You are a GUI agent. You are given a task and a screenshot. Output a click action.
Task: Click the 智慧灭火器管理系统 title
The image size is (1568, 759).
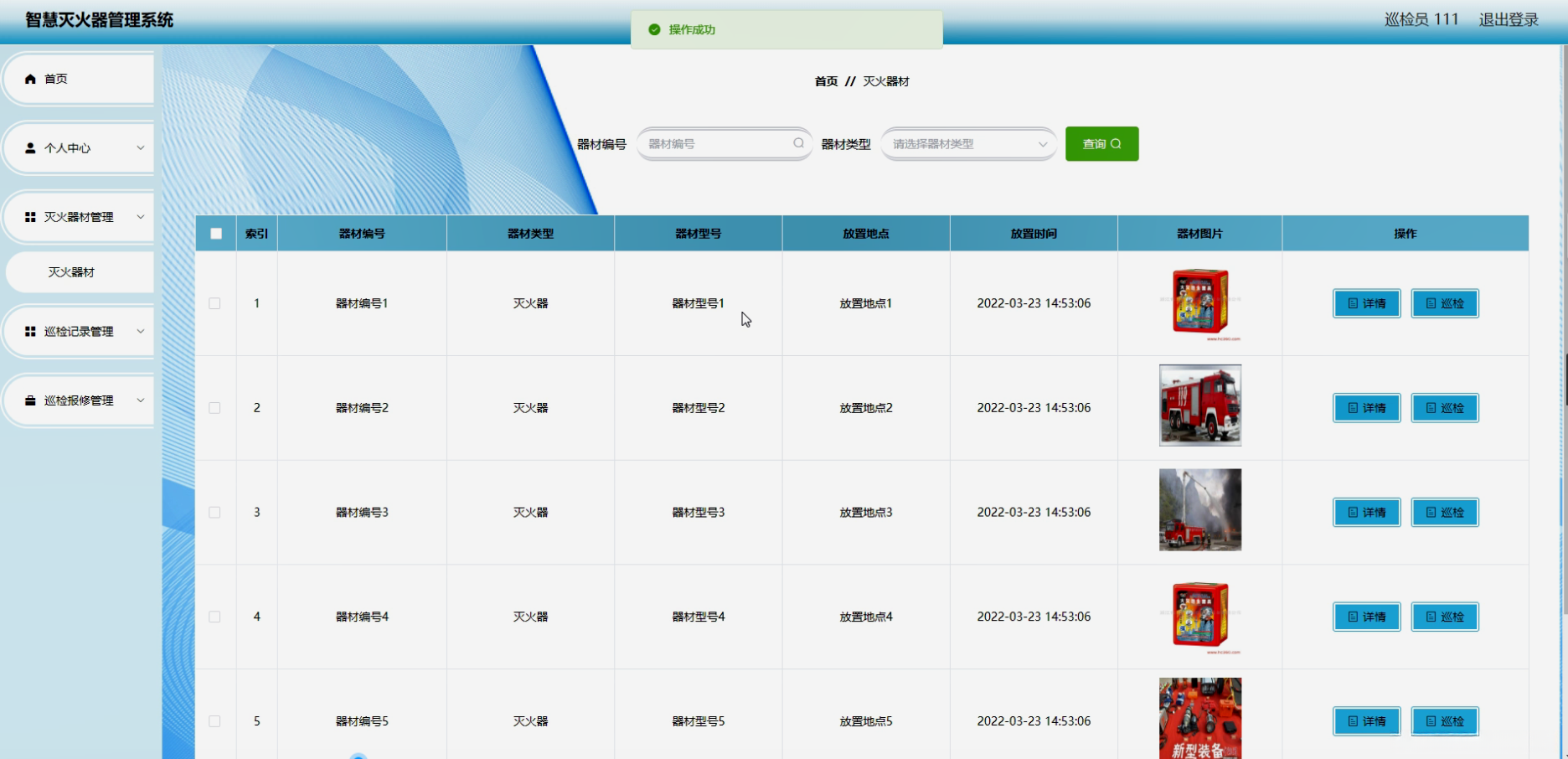point(99,20)
